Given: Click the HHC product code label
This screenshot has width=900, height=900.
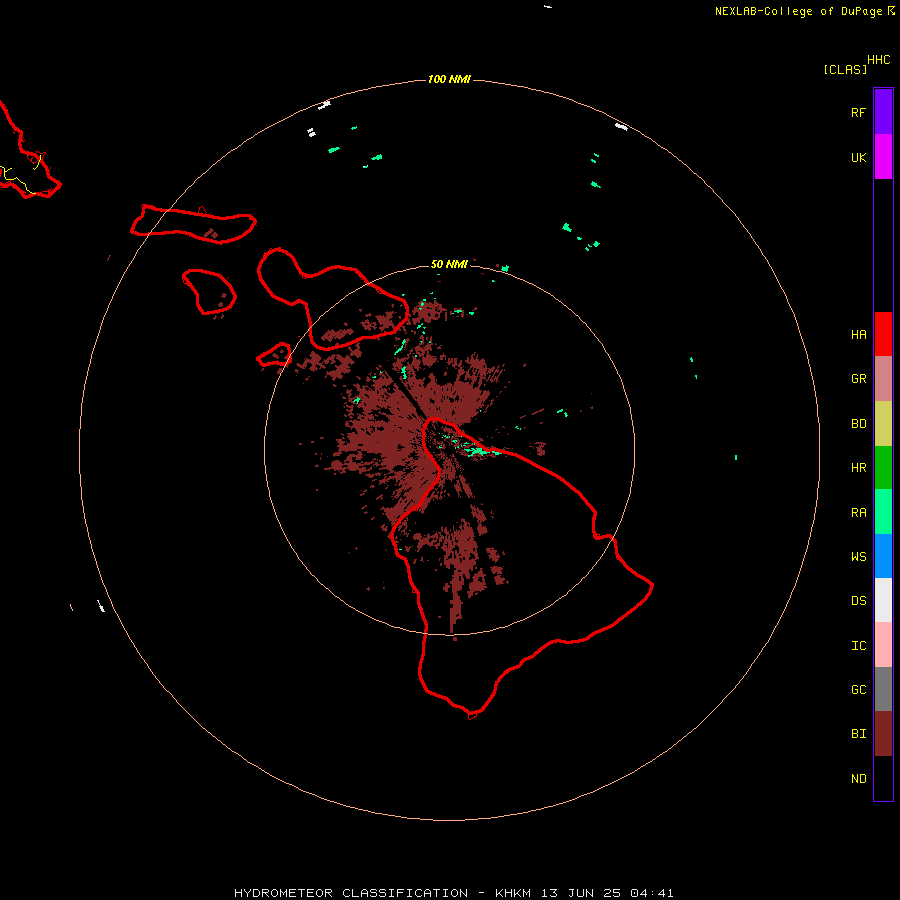Looking at the screenshot, I should pos(879,60).
